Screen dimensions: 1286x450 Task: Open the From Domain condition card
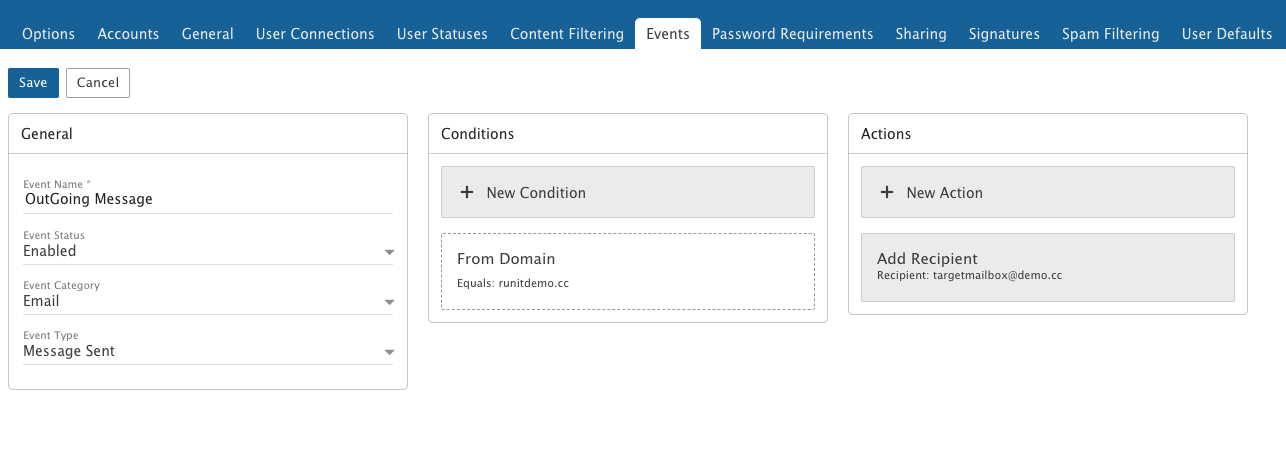(628, 271)
